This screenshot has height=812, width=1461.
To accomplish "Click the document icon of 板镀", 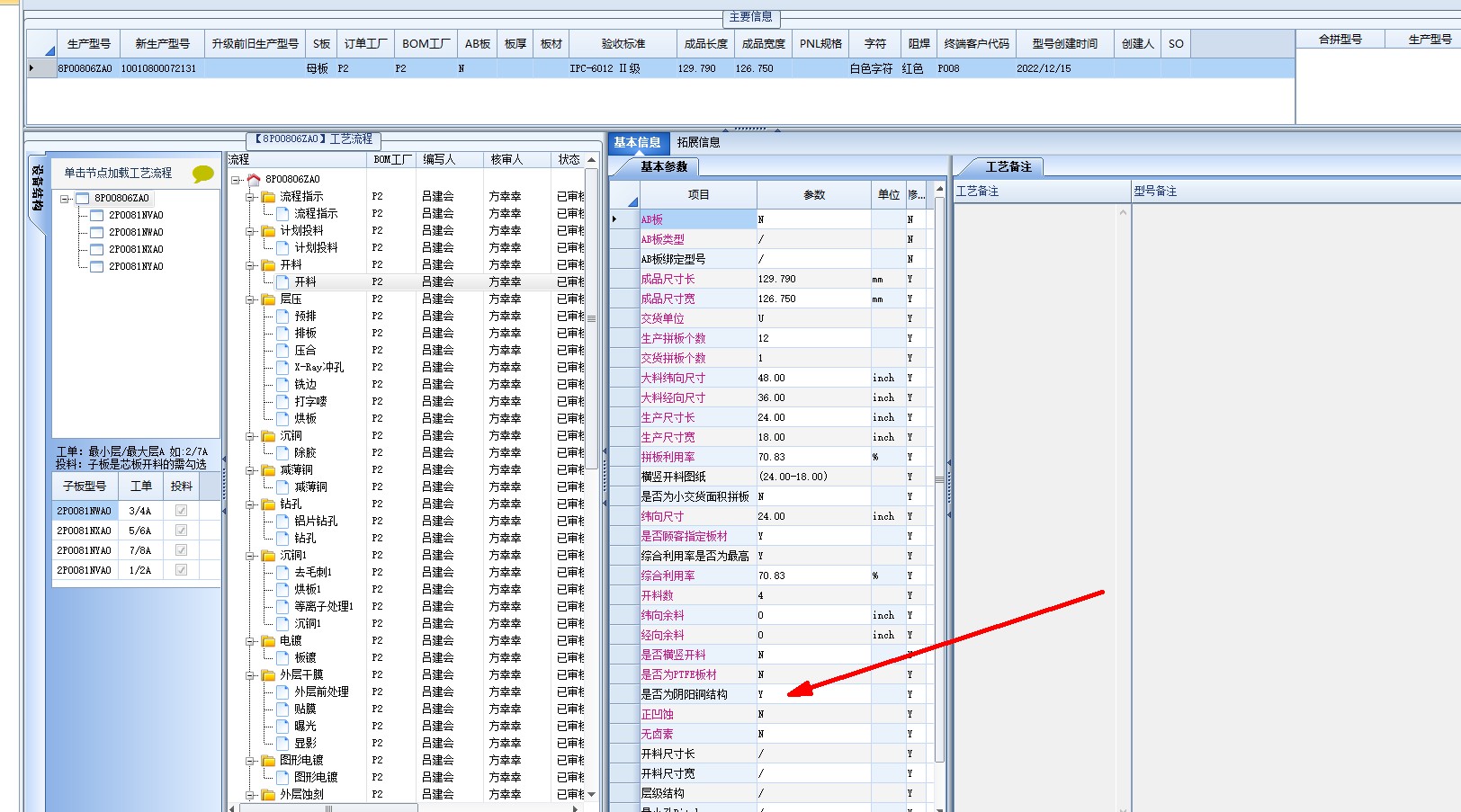I will (282, 657).
